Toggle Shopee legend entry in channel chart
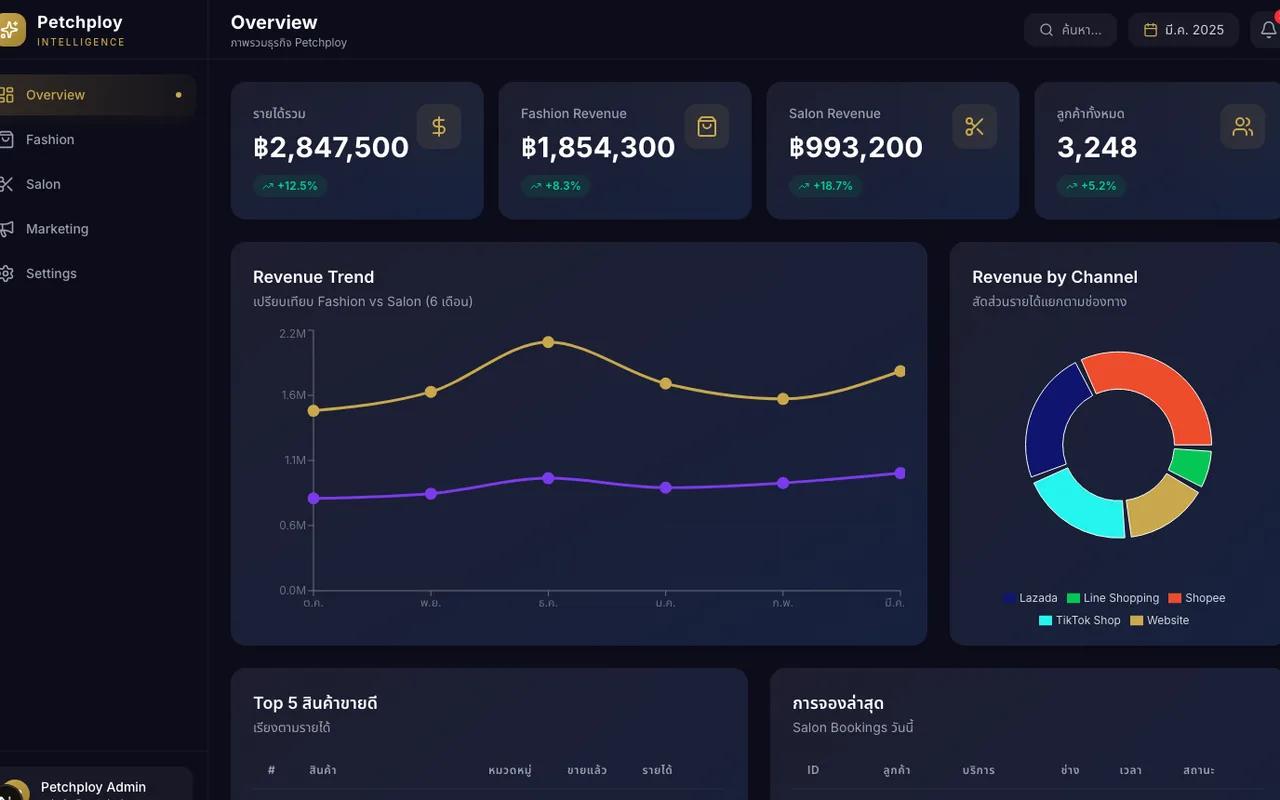1280x800 pixels. tap(1197, 598)
